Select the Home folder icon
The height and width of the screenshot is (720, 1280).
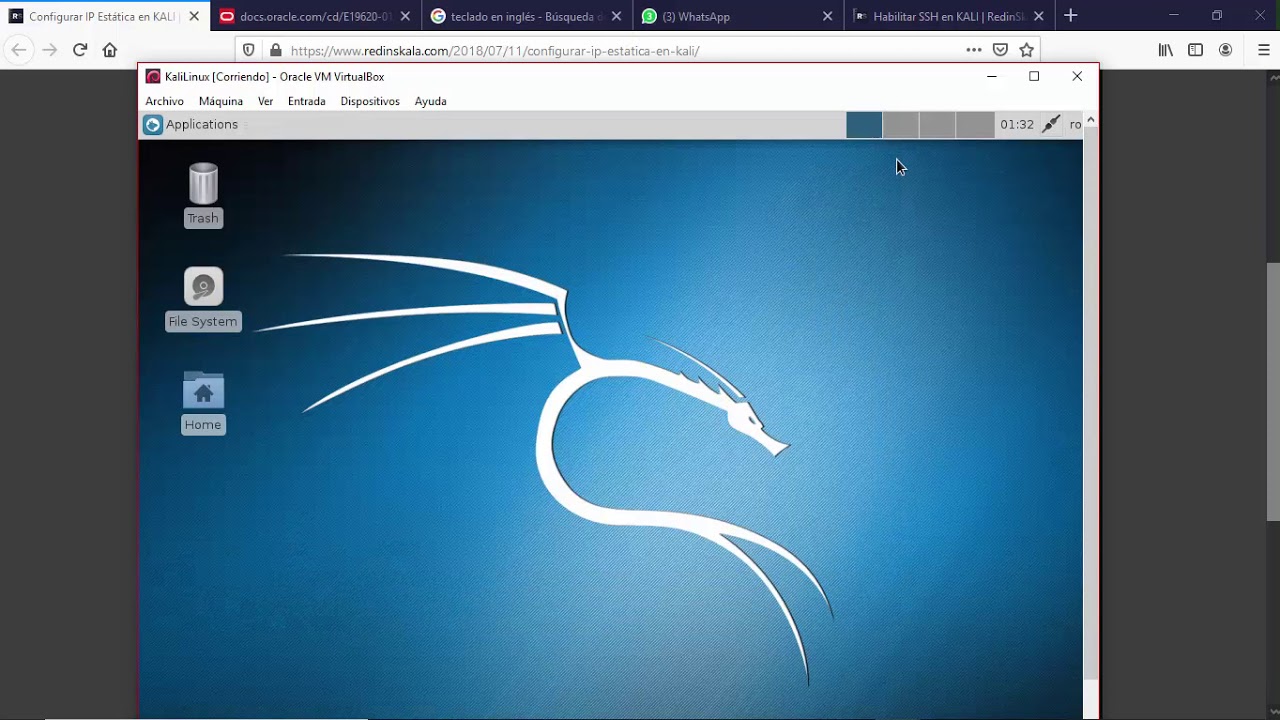point(203,403)
